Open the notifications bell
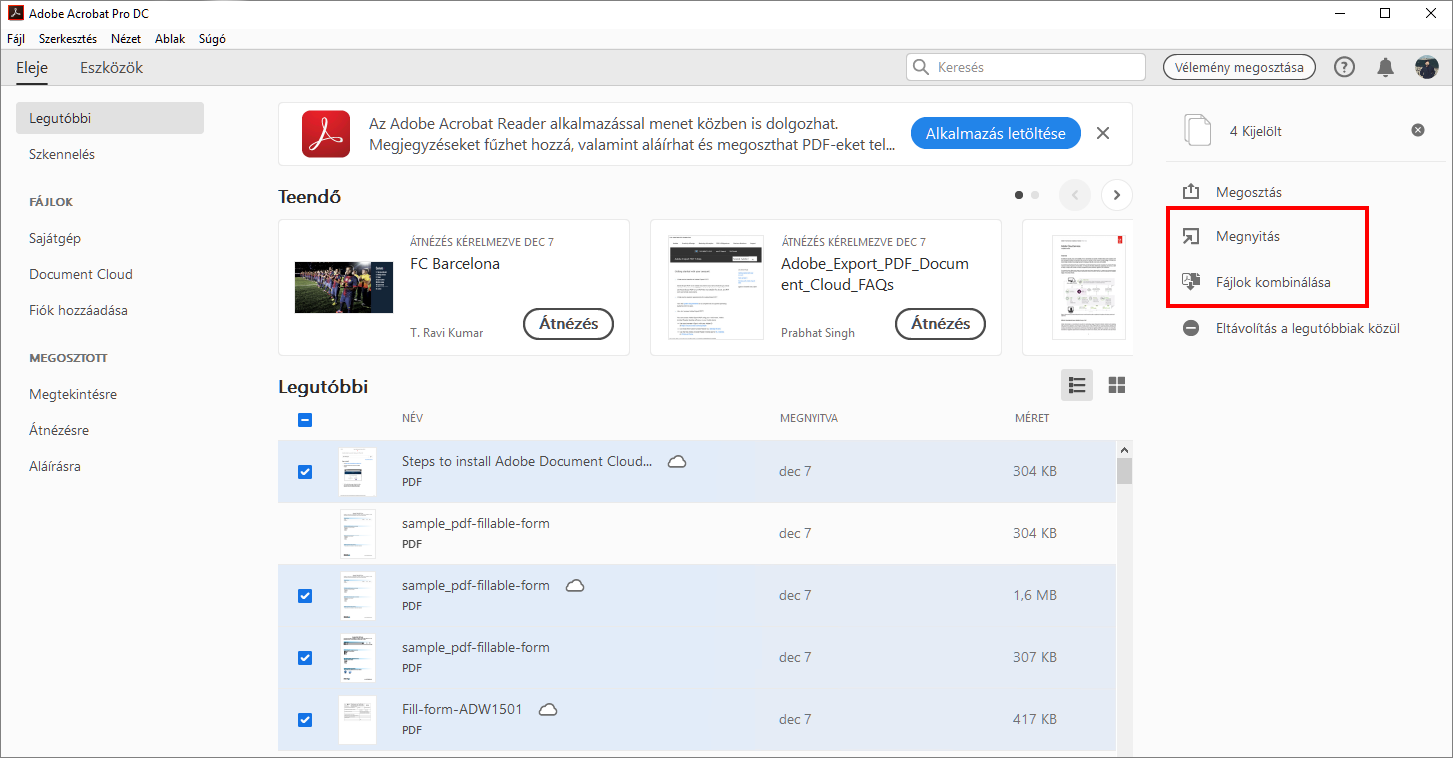 1385,67
